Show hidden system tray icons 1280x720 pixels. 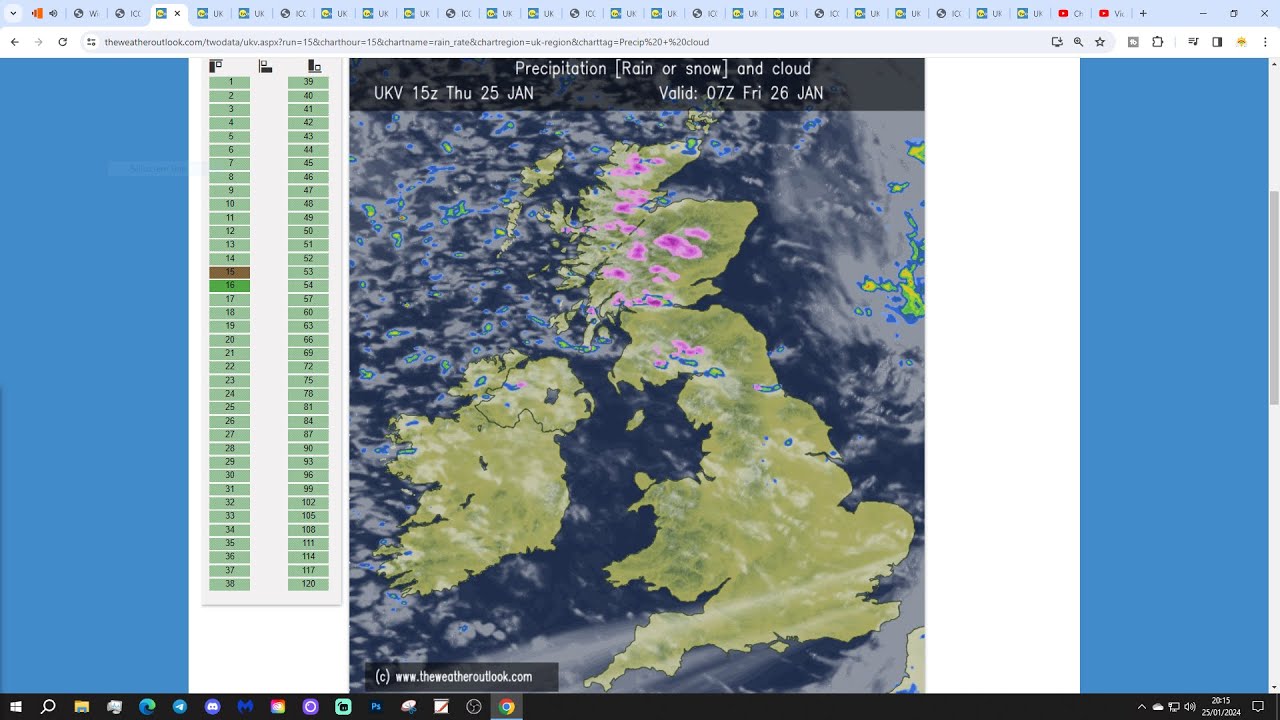pyautogui.click(x=1141, y=707)
